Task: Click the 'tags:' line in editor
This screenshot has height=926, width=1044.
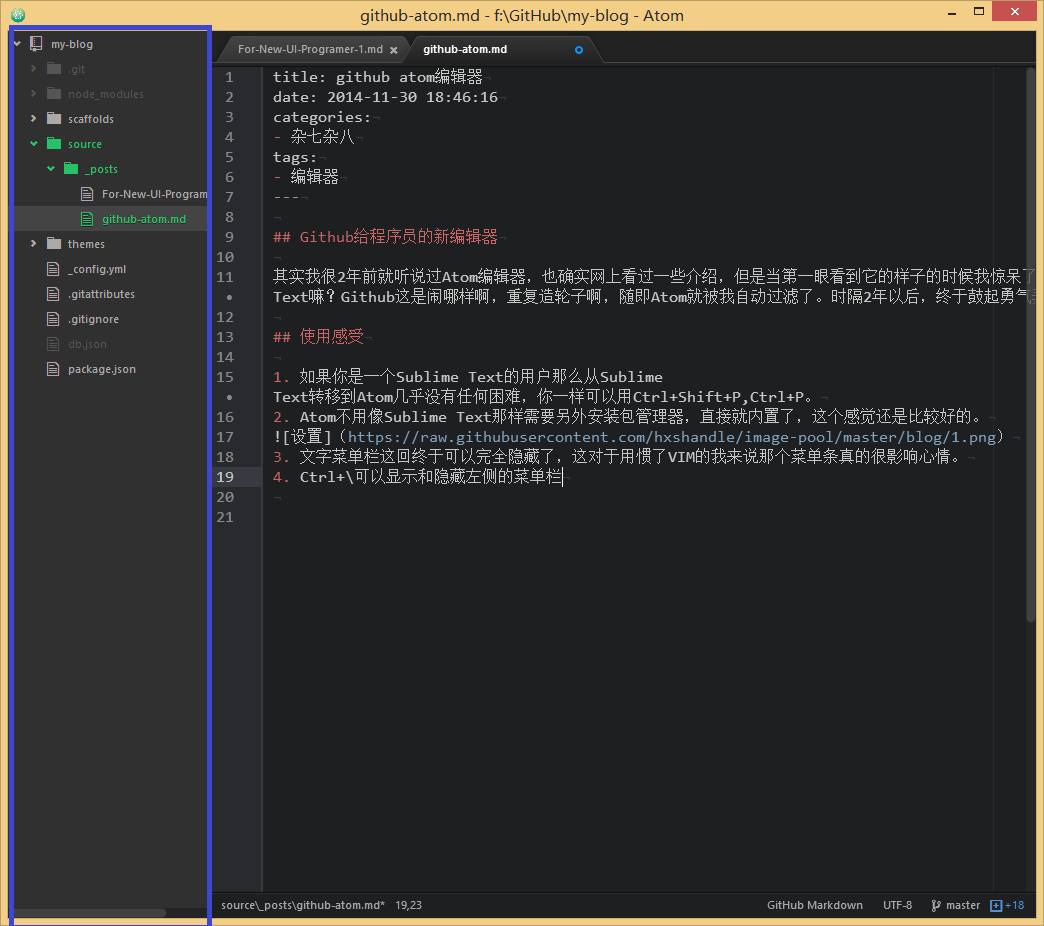Action: pos(295,157)
